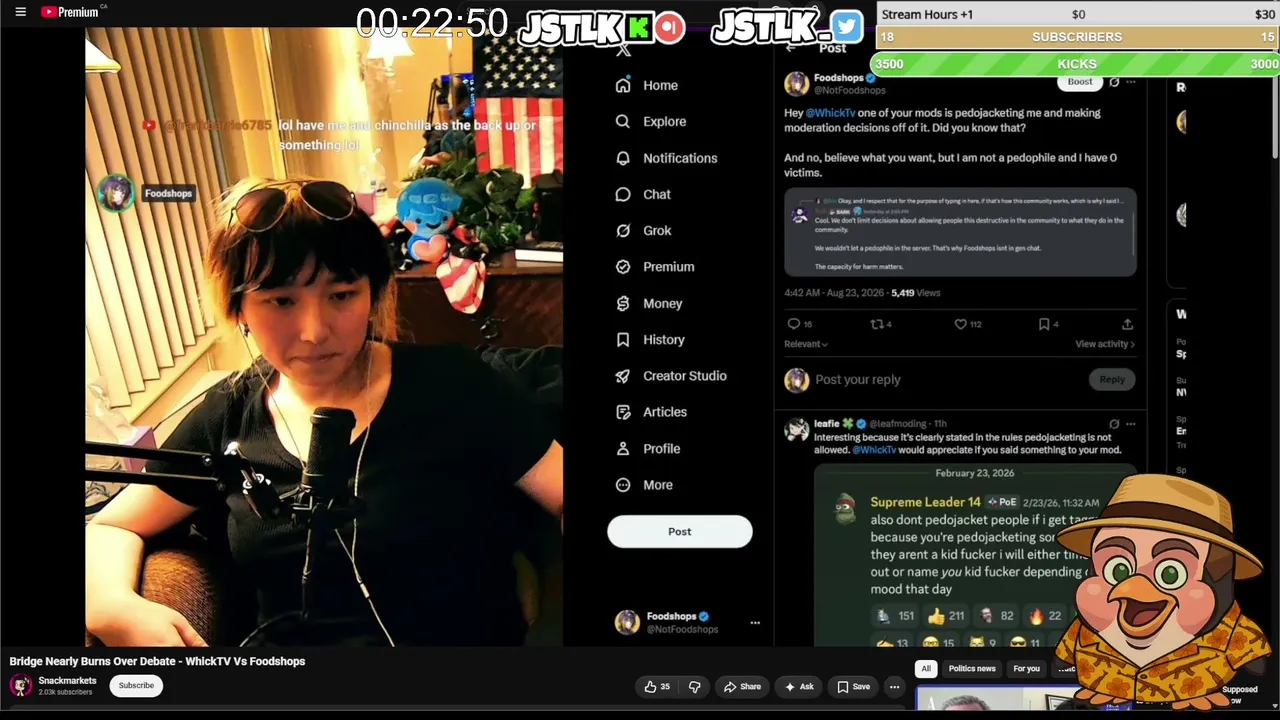The height and width of the screenshot is (720, 1280).
Task: Save the YouTube video to playlist
Action: (x=853, y=687)
